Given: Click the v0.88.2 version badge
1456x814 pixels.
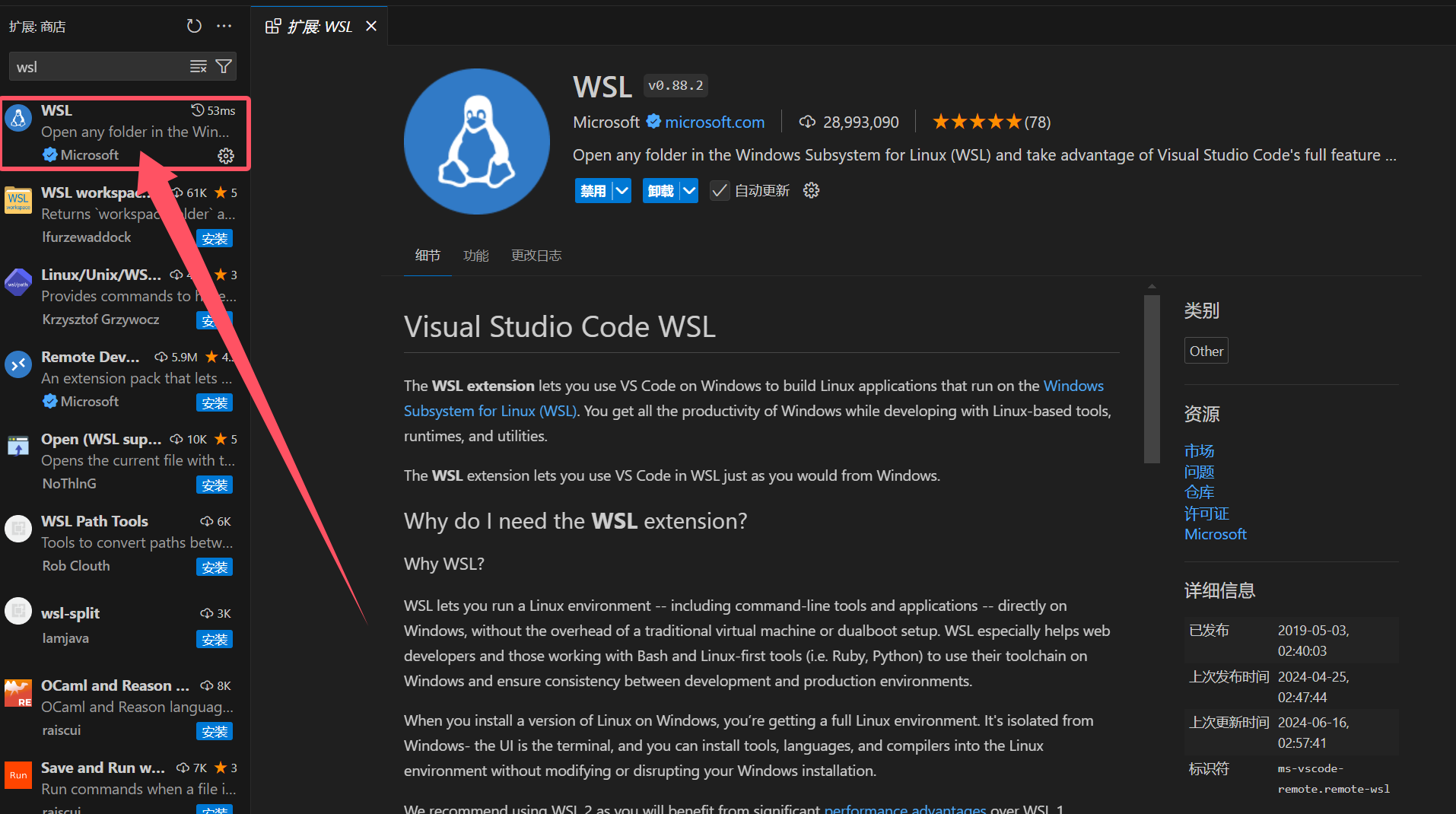Looking at the screenshot, I should [676, 85].
